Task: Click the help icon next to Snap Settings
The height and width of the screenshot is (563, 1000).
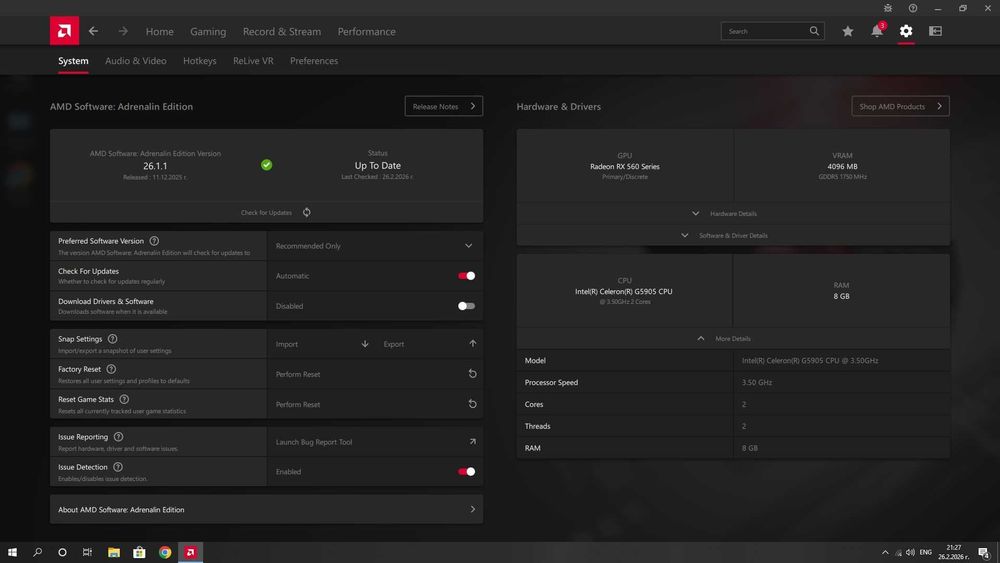Action: coord(112,339)
